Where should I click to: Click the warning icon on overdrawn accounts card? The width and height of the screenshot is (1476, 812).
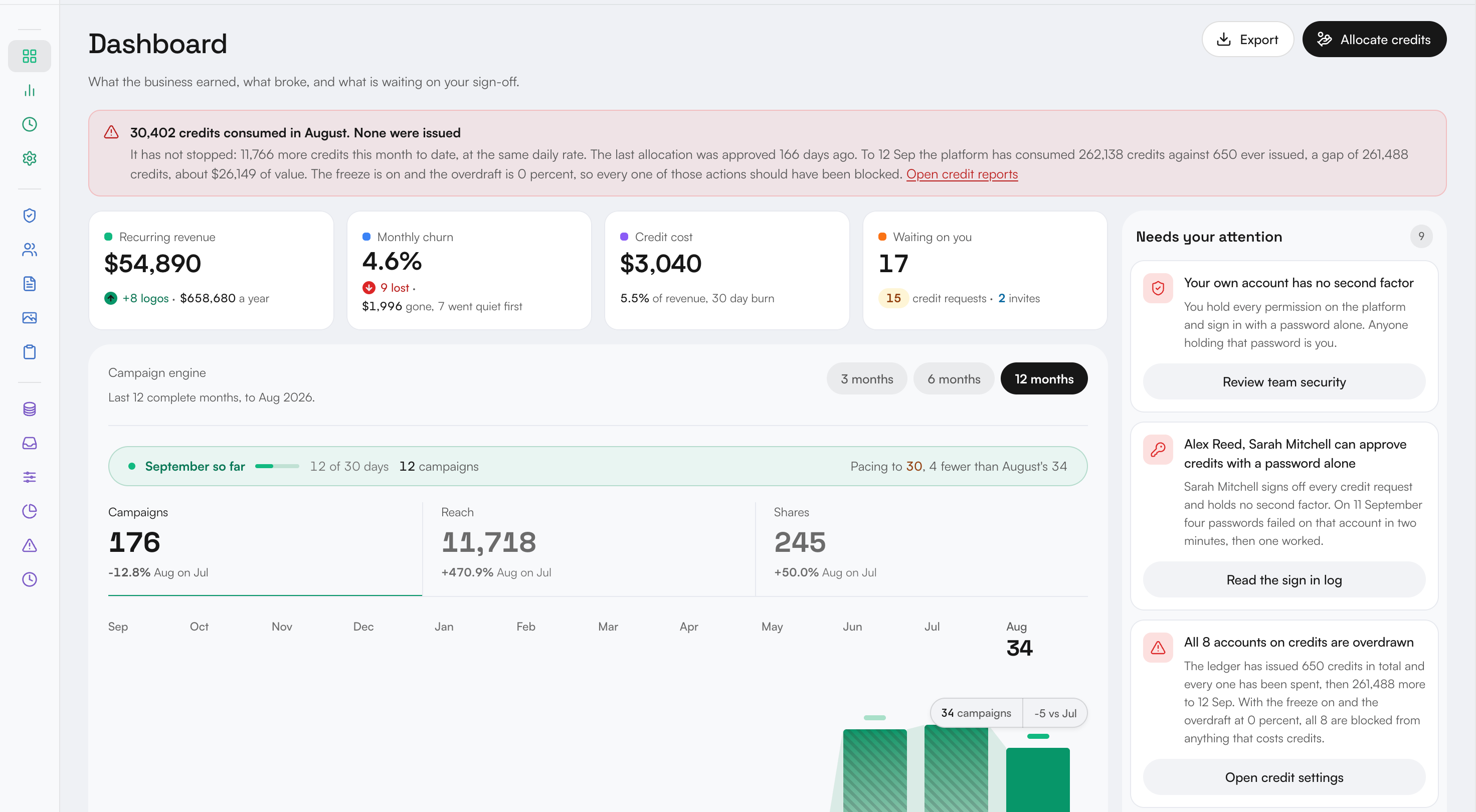coord(1158,648)
